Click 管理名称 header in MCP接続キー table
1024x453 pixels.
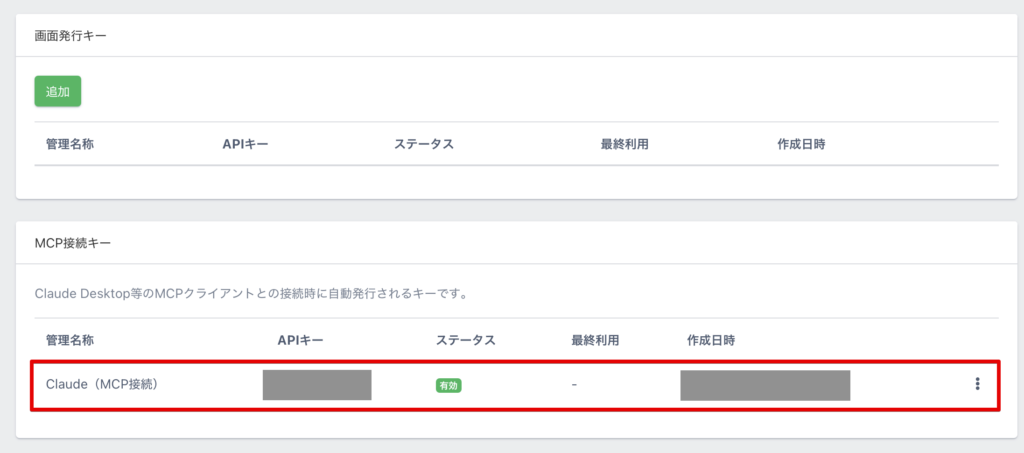click(70, 340)
